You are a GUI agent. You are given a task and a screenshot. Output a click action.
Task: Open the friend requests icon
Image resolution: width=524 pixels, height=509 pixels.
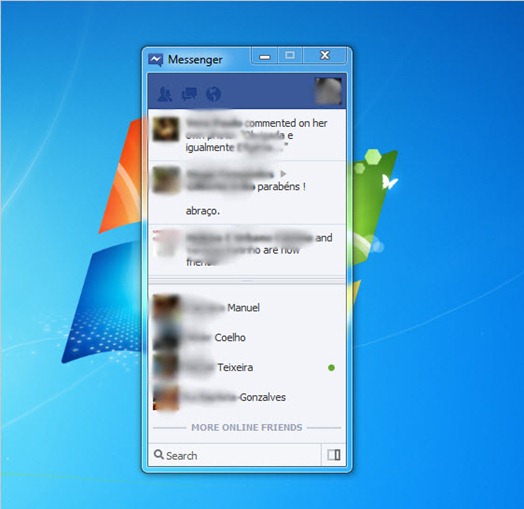click(165, 94)
